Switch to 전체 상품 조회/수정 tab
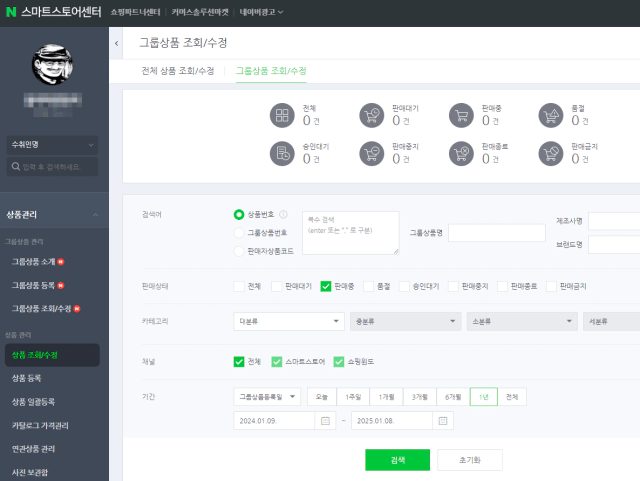The width and height of the screenshot is (640, 481). [x=178, y=71]
